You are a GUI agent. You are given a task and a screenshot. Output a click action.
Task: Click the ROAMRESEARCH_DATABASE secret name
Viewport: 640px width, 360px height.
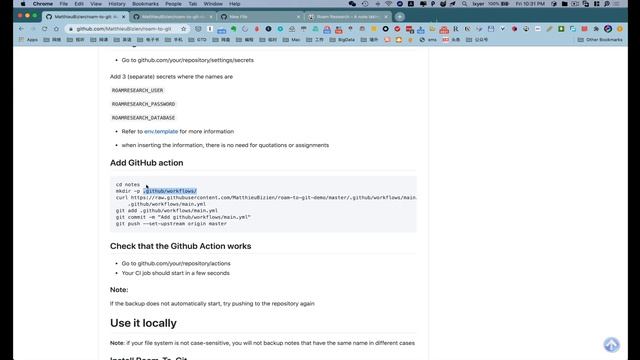pyautogui.click(x=143, y=118)
